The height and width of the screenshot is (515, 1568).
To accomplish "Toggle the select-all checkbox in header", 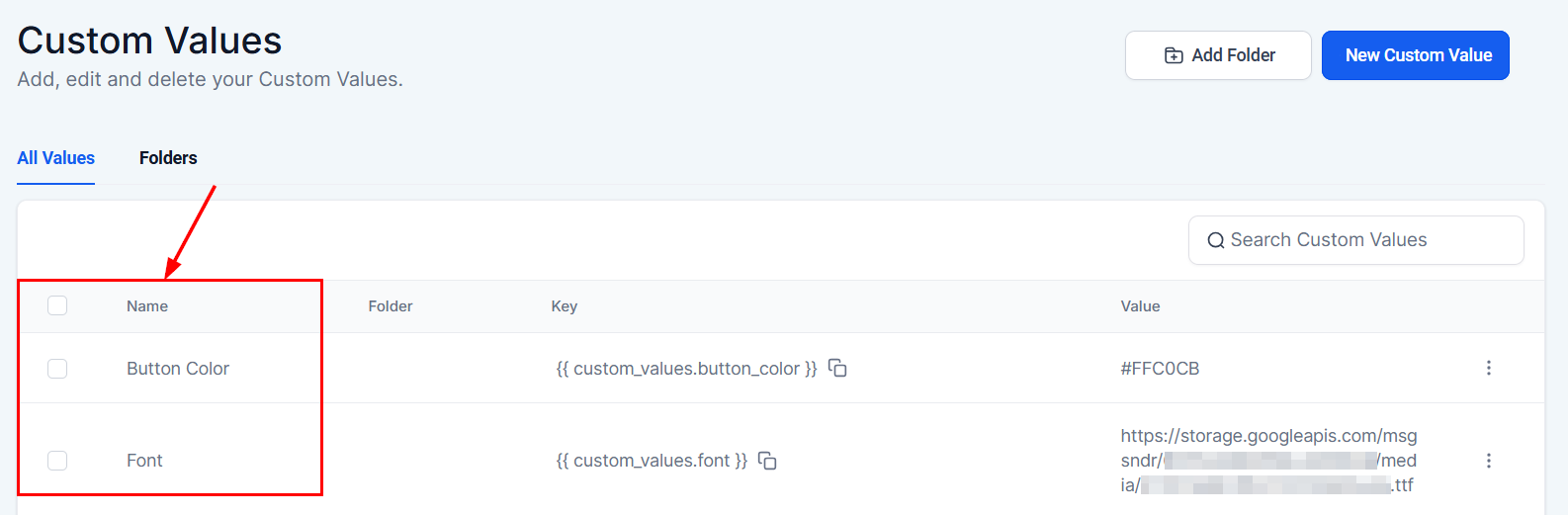I will [x=57, y=305].
